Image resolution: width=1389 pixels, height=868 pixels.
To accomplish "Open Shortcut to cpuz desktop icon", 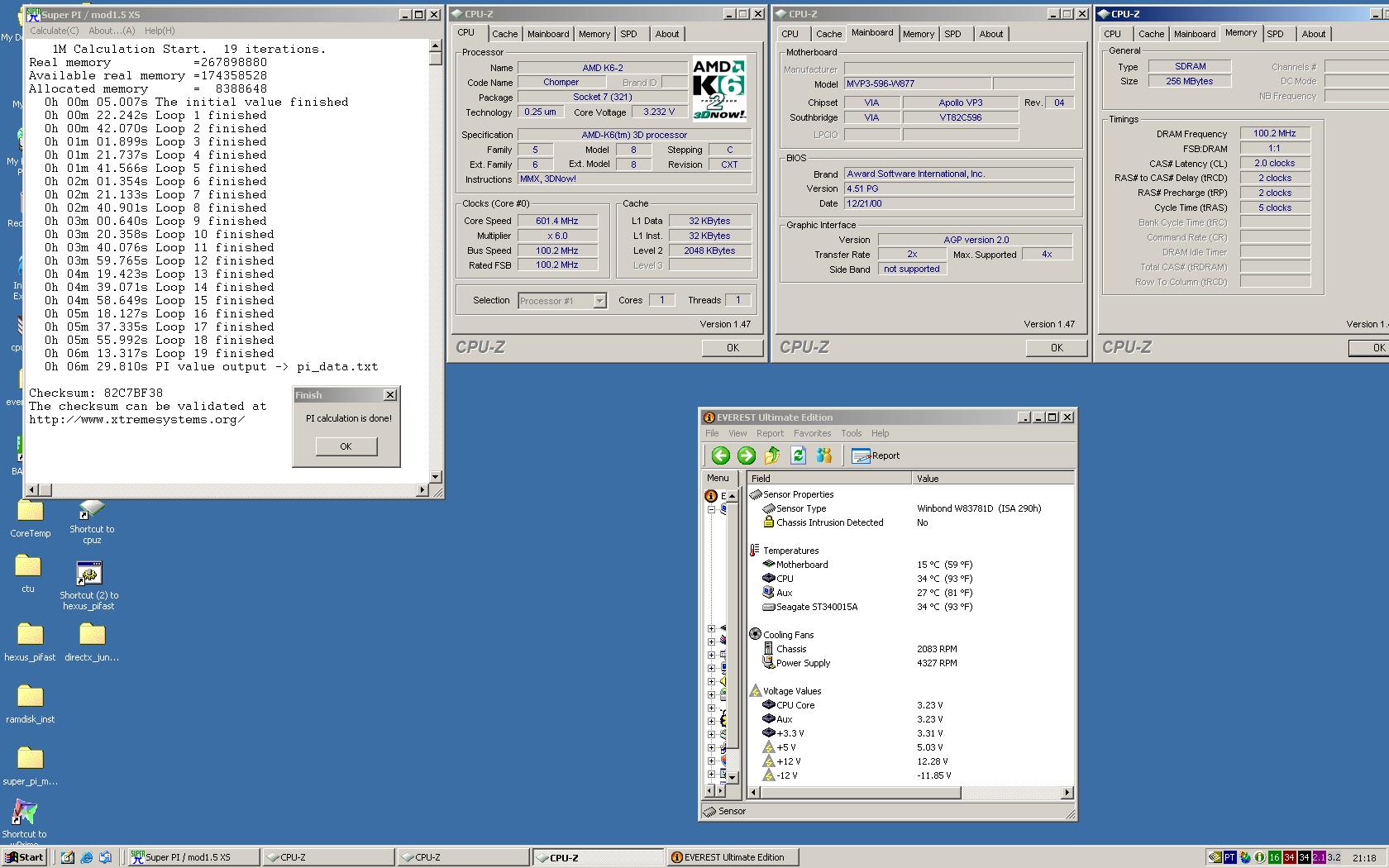I will pyautogui.click(x=92, y=522).
